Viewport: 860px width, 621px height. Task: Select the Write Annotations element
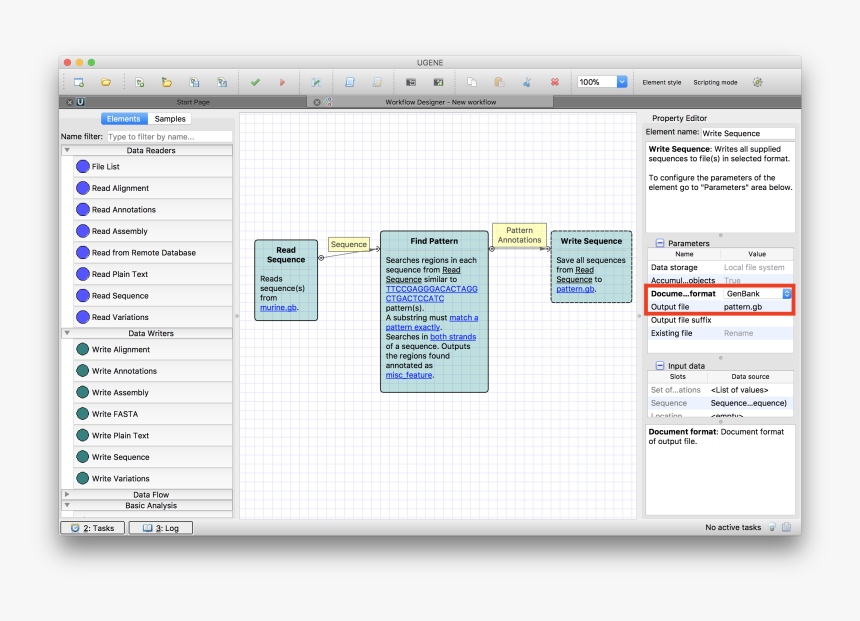pos(153,371)
